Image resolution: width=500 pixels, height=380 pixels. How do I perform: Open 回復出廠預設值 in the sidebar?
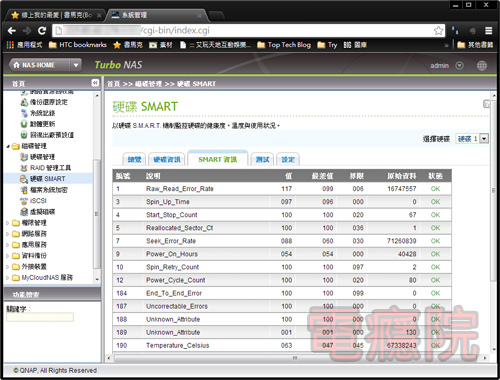[x=52, y=135]
